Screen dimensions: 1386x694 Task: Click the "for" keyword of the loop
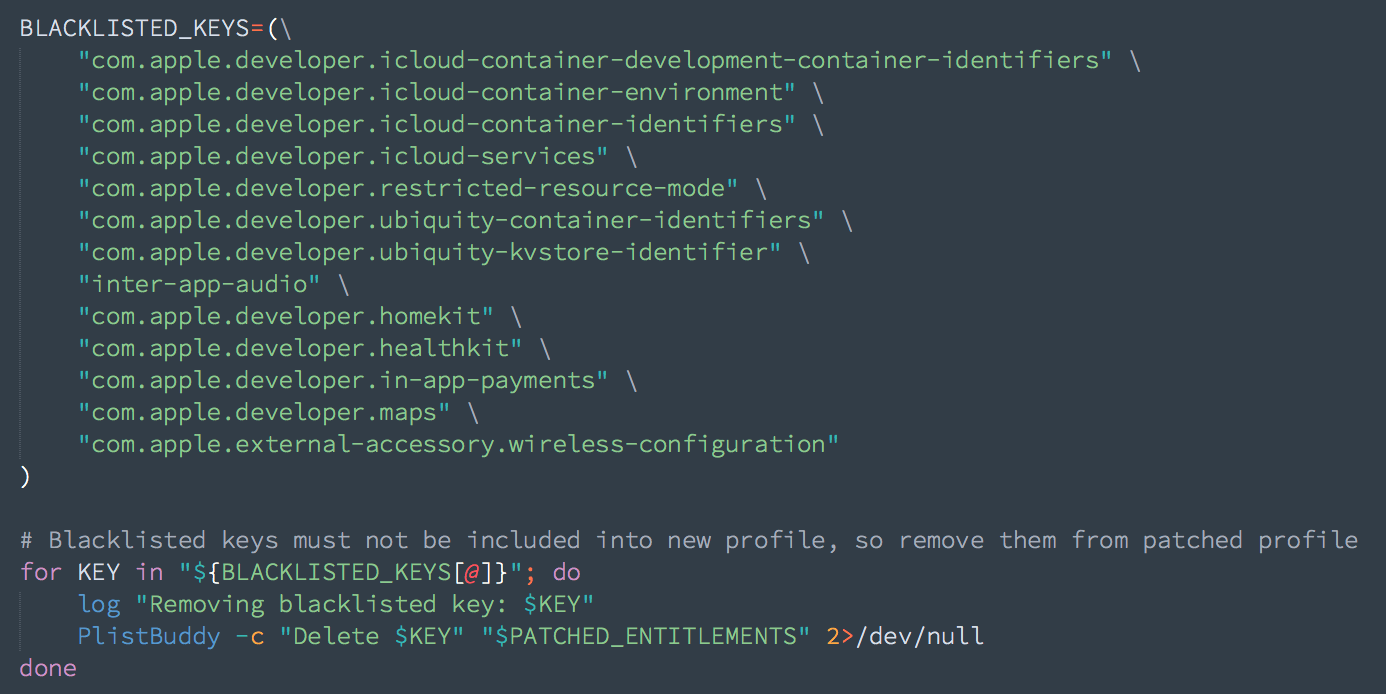(40, 572)
